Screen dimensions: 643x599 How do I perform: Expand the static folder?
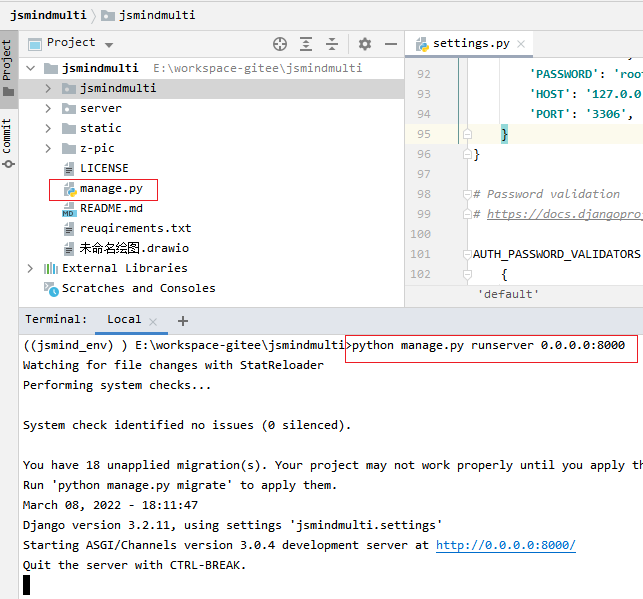click(48, 128)
